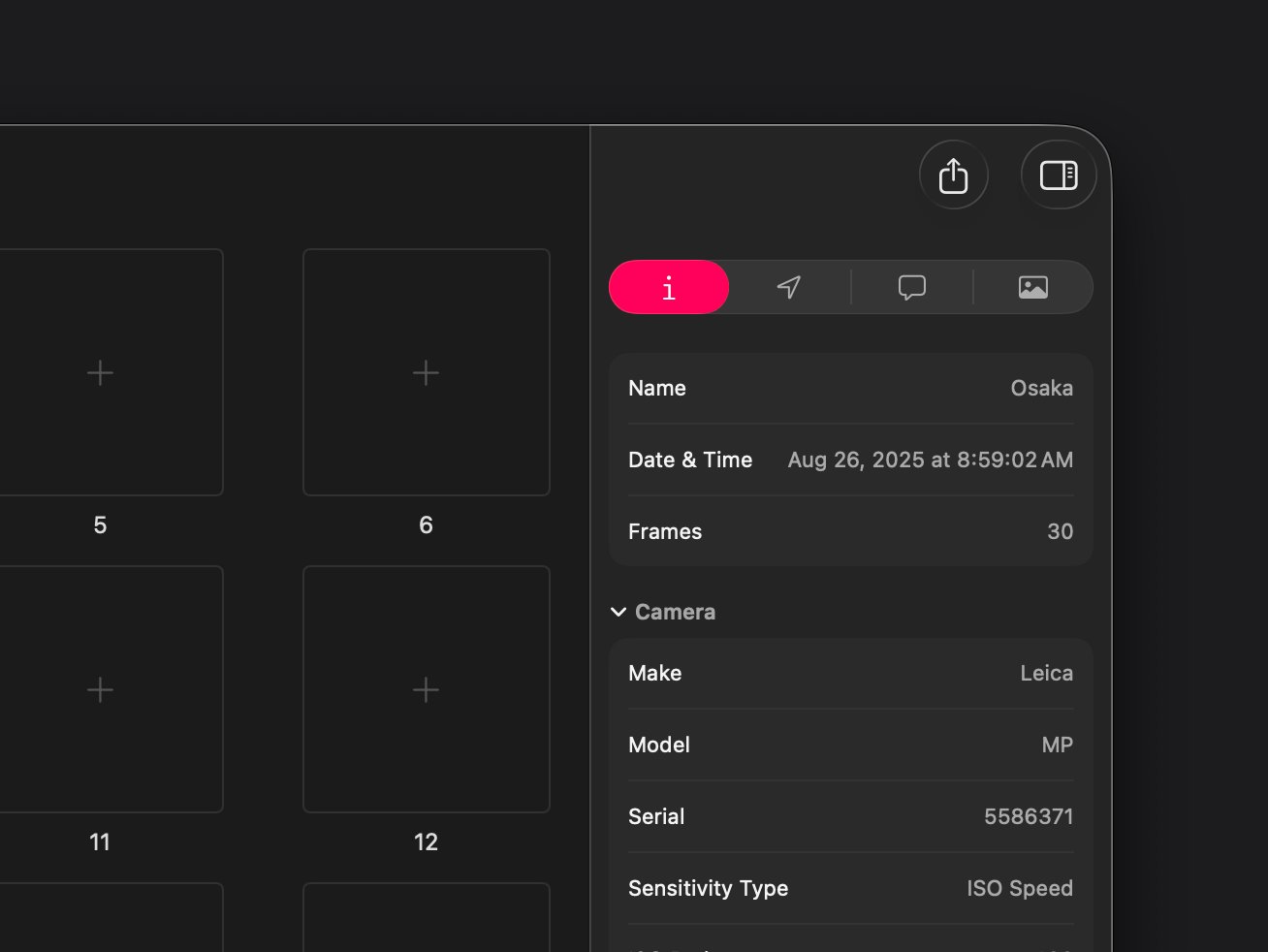Viewport: 1268px width, 952px height.
Task: Add photo to frame 5
Action: click(x=100, y=372)
